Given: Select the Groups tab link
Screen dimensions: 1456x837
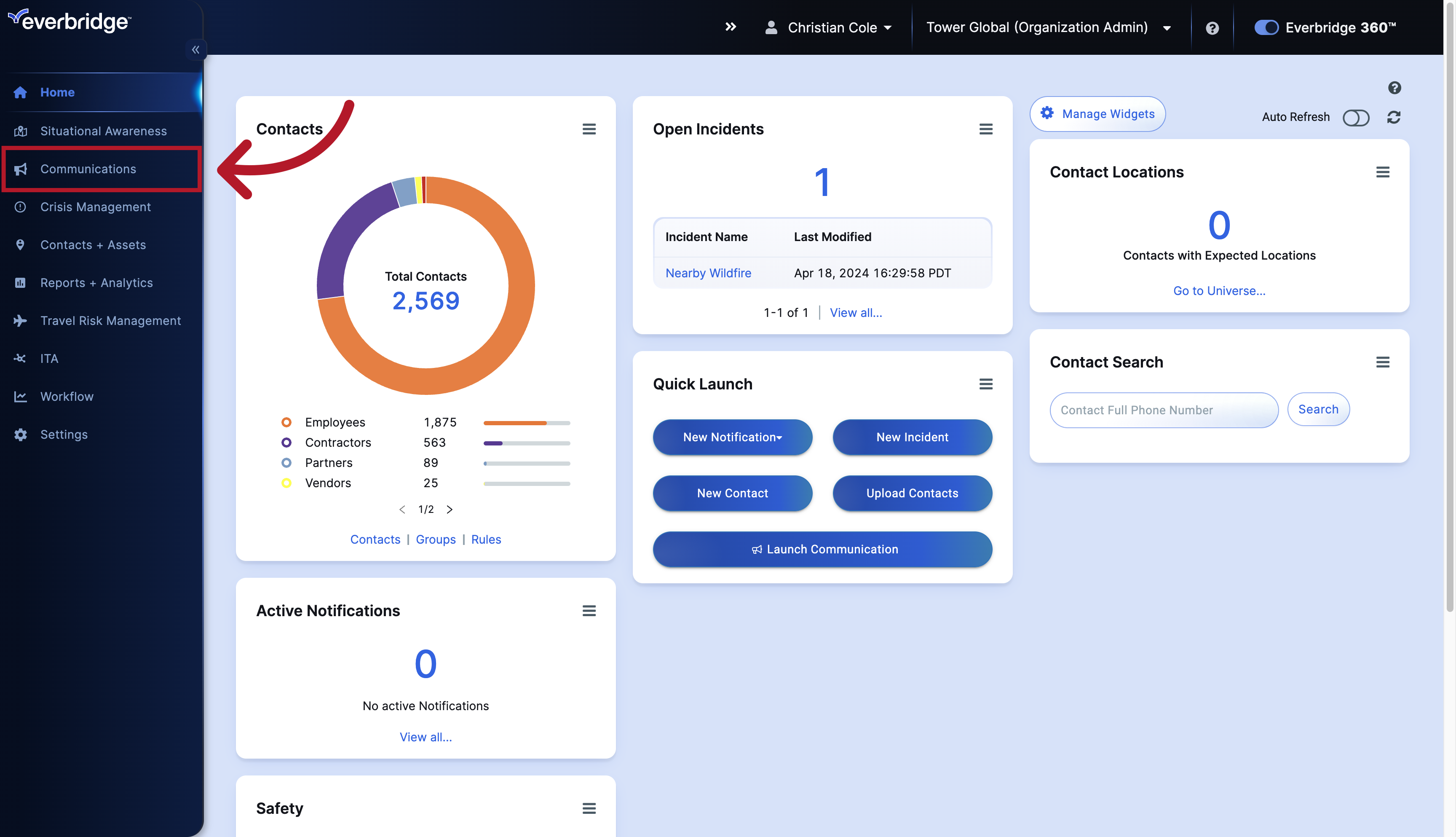Looking at the screenshot, I should tap(435, 539).
